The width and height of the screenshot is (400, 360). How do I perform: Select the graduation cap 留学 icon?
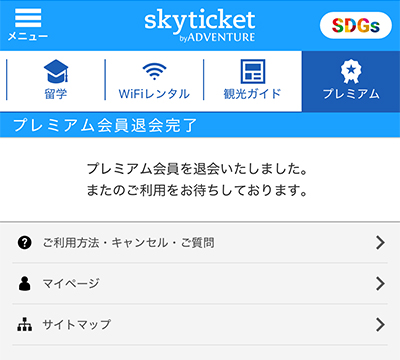pyautogui.click(x=56, y=71)
